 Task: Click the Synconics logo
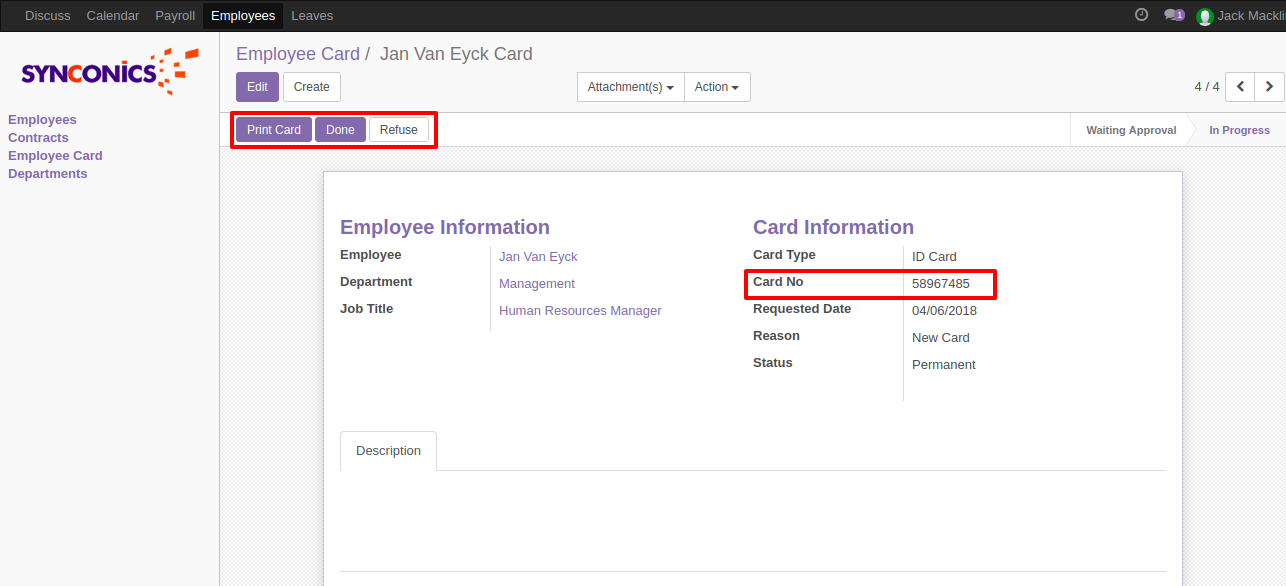coord(109,71)
